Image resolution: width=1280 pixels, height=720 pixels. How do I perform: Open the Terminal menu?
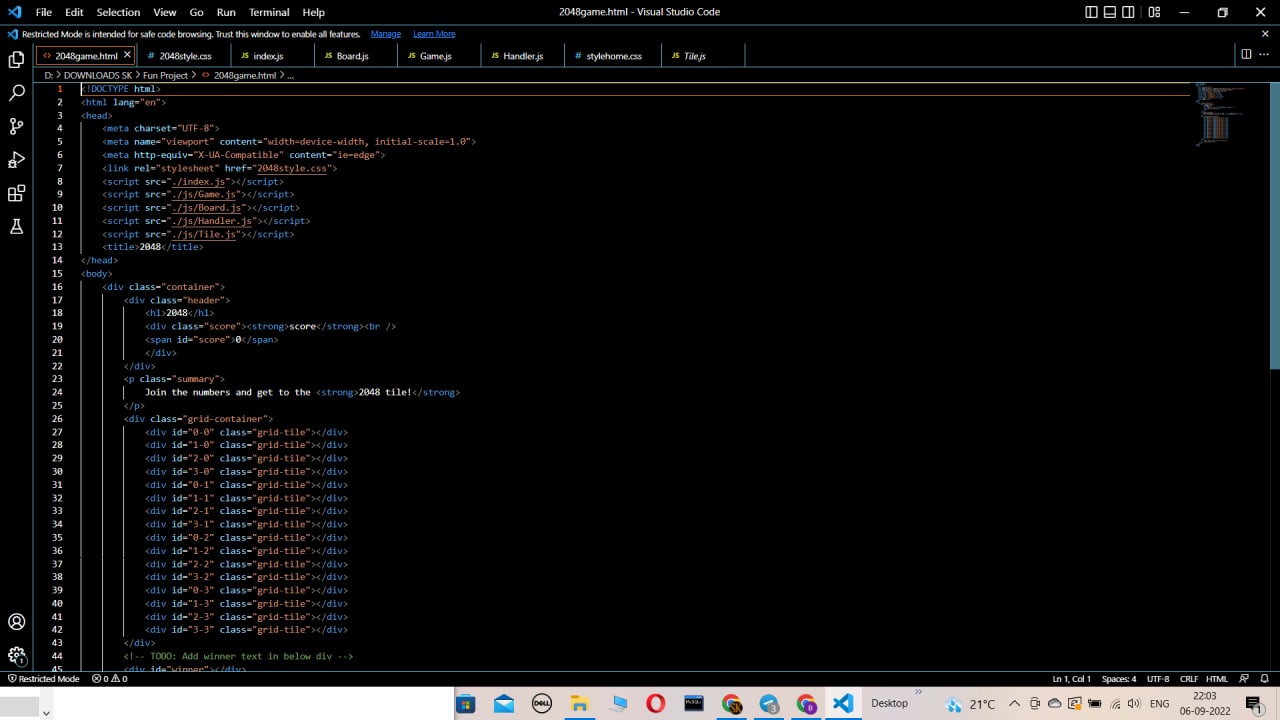click(269, 12)
